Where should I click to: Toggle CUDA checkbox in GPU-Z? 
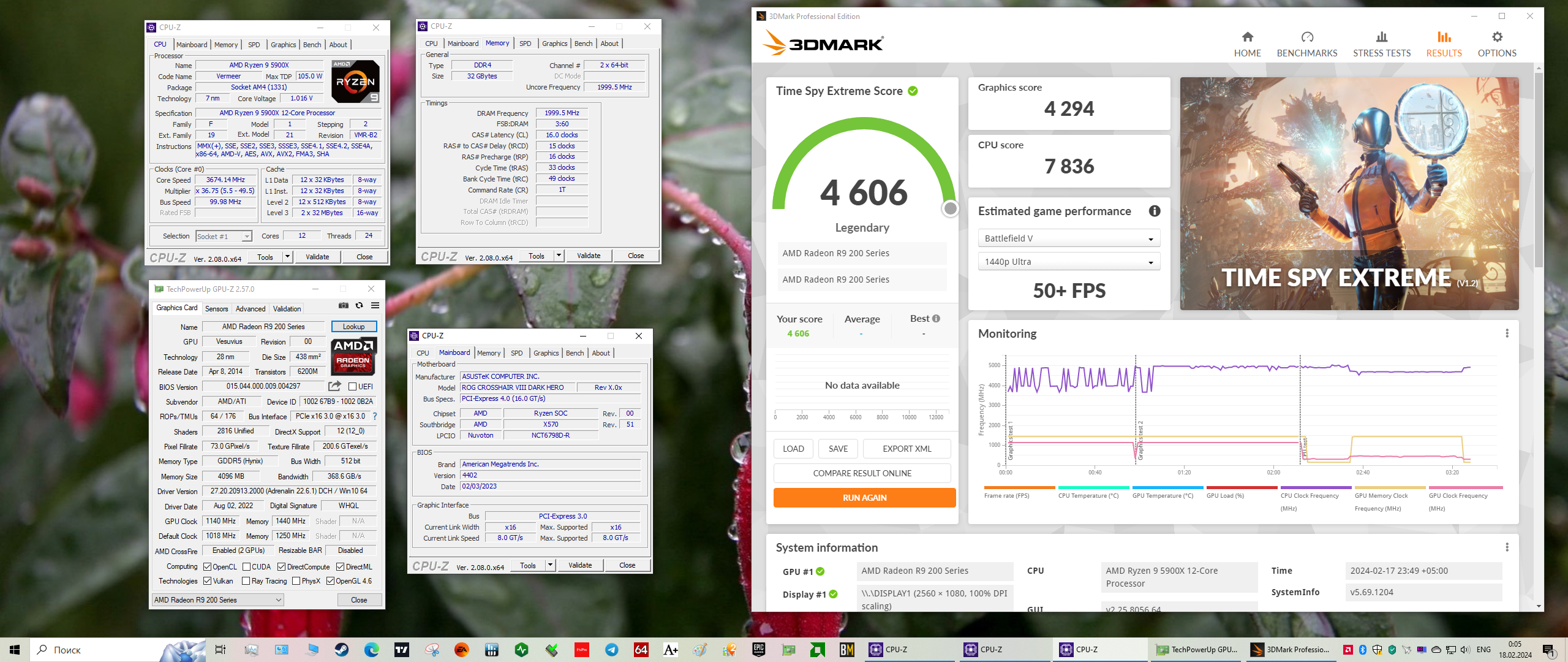click(246, 567)
